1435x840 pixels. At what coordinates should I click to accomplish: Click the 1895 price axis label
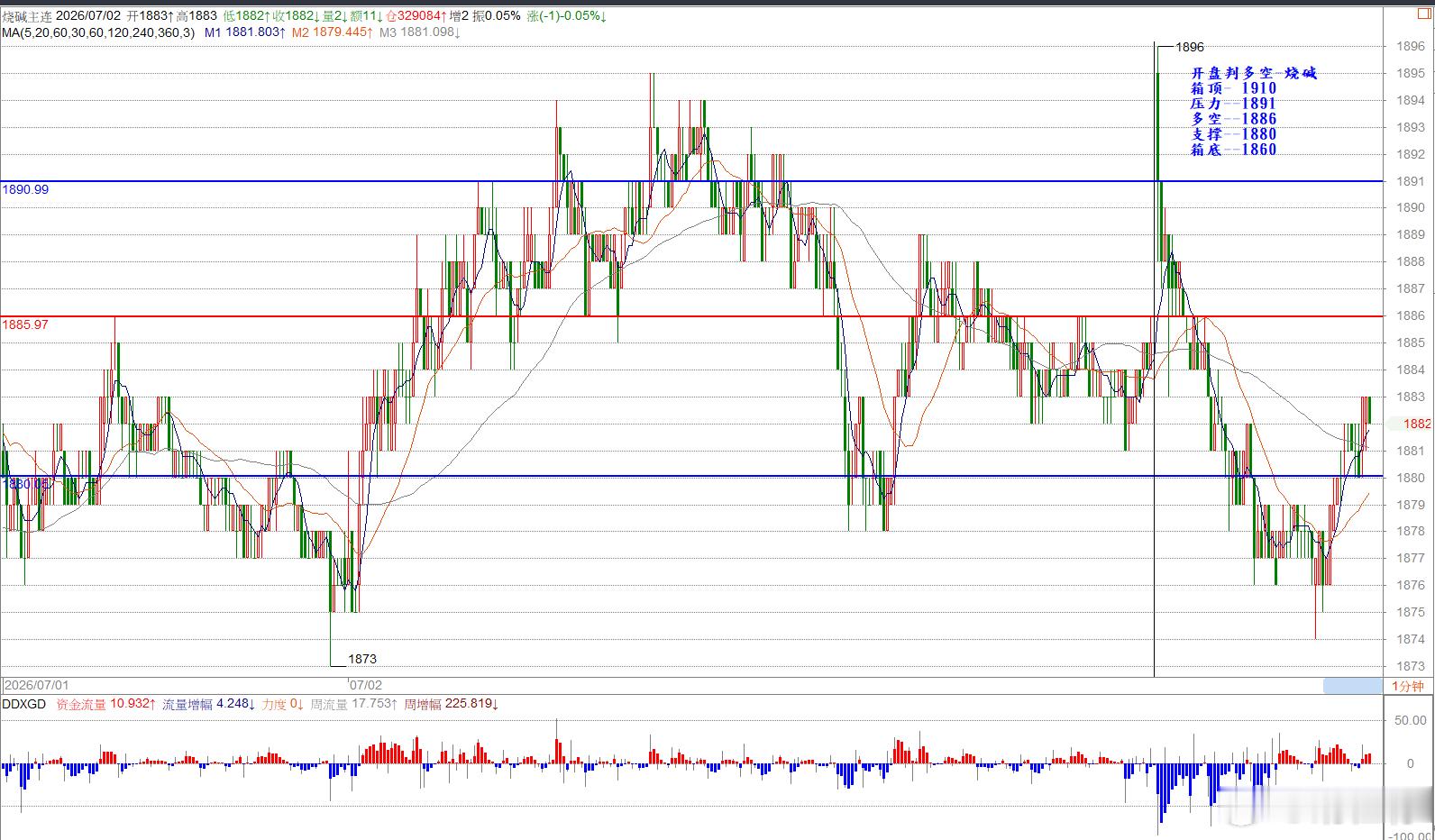tap(1411, 74)
